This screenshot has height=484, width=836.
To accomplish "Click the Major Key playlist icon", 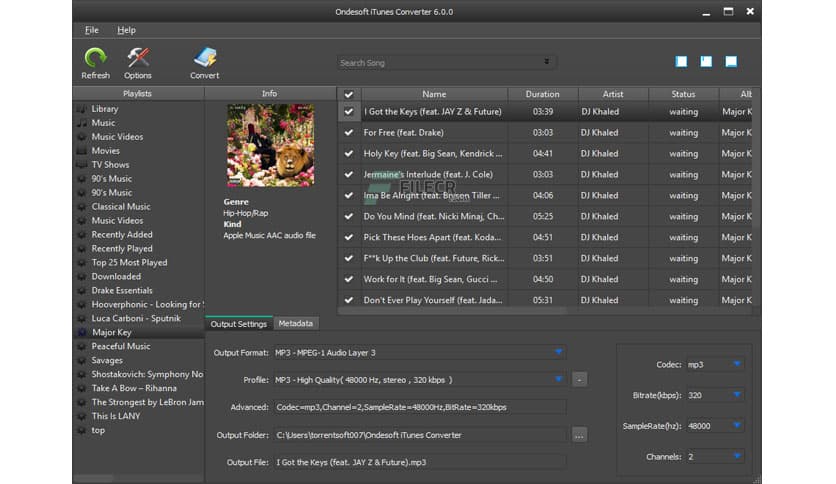I will coord(82,332).
